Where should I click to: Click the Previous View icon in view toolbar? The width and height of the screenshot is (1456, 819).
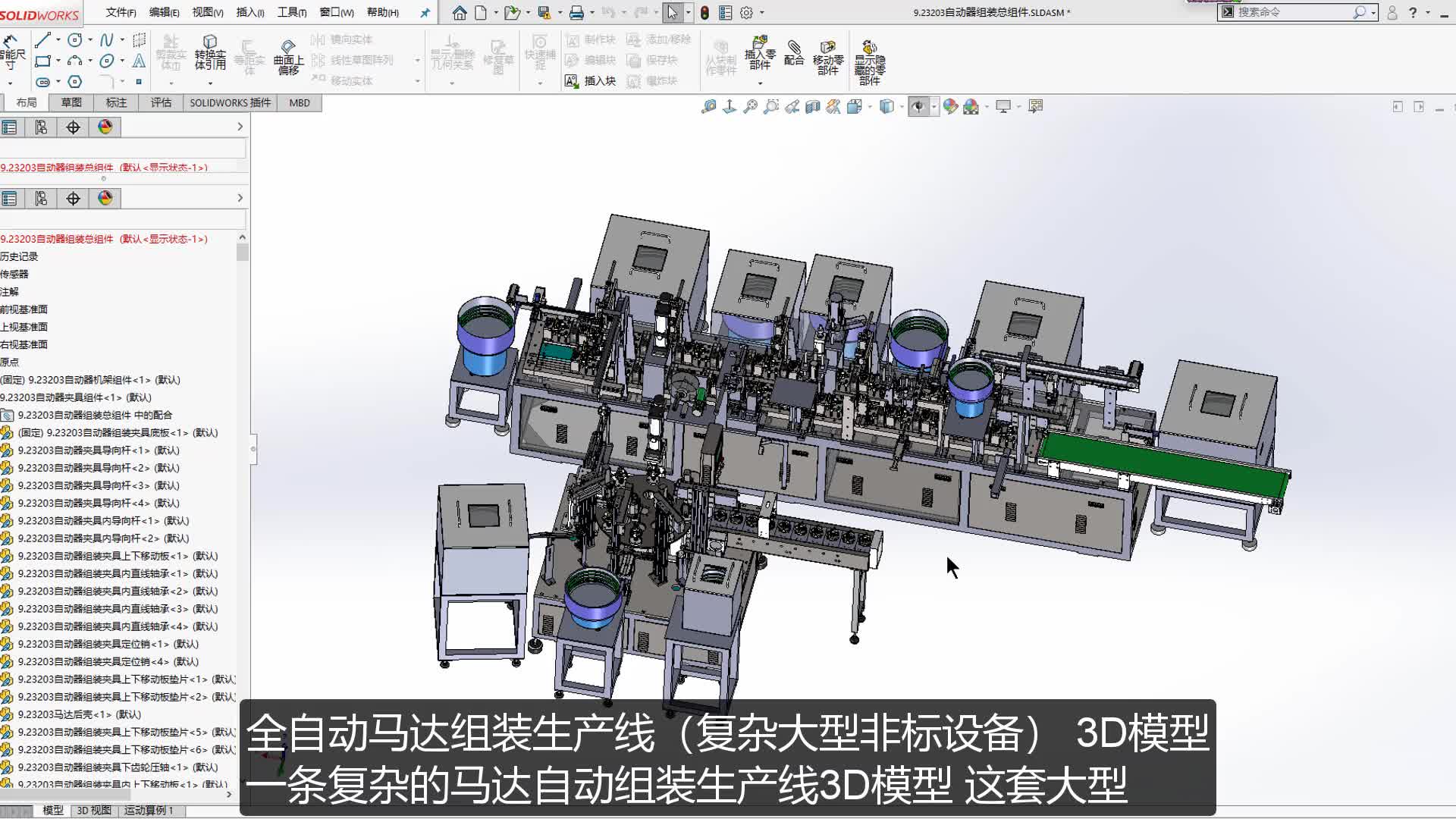(x=792, y=107)
